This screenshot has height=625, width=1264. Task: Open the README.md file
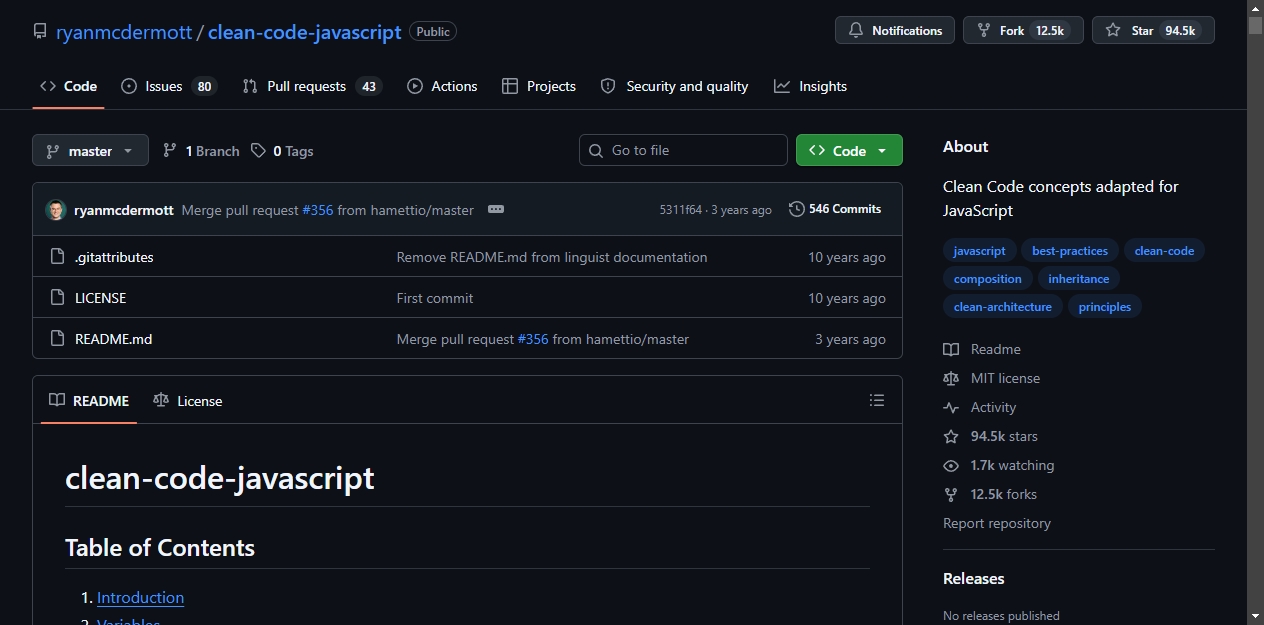tap(113, 339)
